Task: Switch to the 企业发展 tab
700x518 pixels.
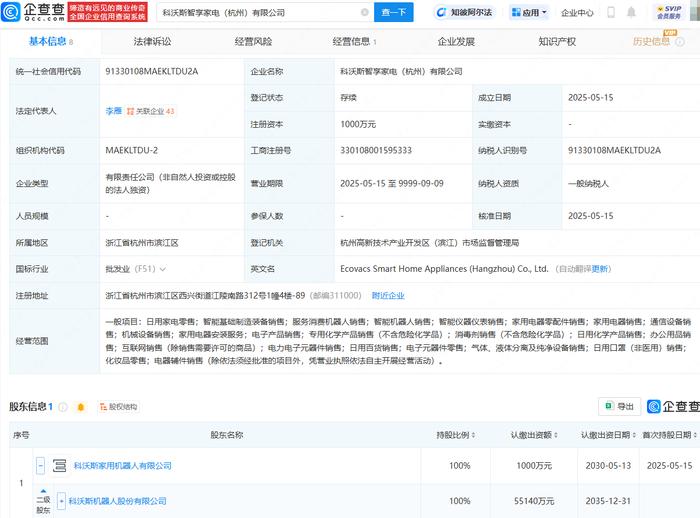Action: tap(456, 42)
